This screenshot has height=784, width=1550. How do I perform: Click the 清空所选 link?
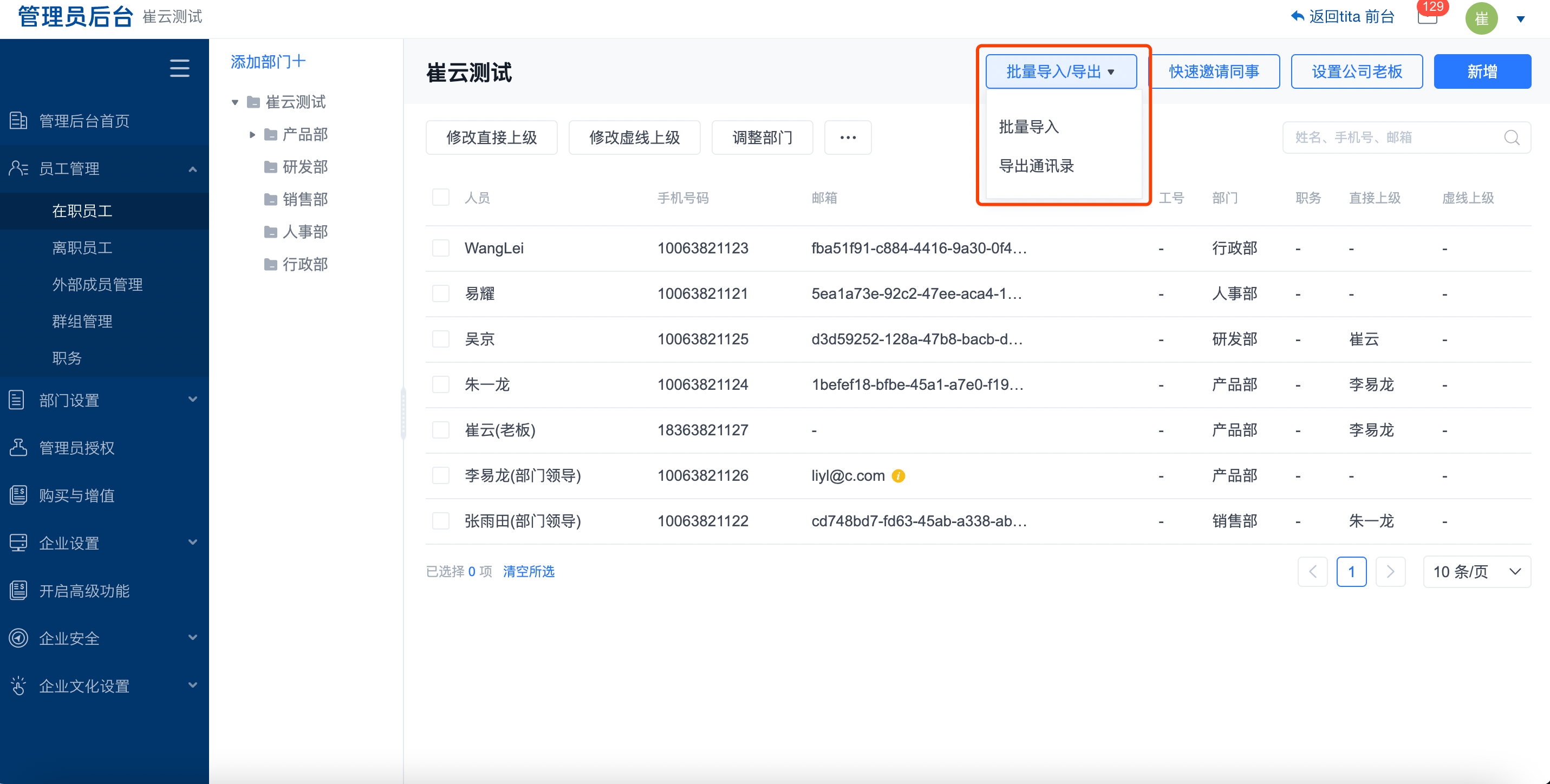click(528, 571)
